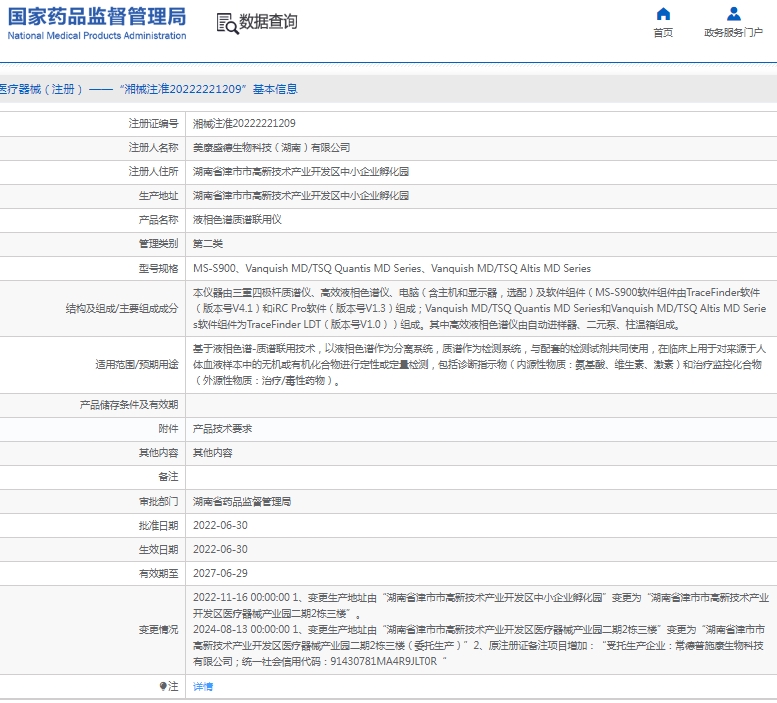Open the 详情 link

(203, 687)
